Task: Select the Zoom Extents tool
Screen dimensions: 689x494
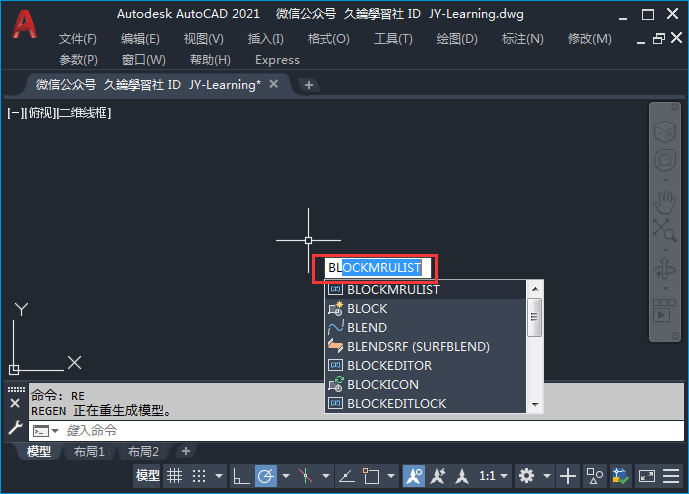Action: point(664,231)
